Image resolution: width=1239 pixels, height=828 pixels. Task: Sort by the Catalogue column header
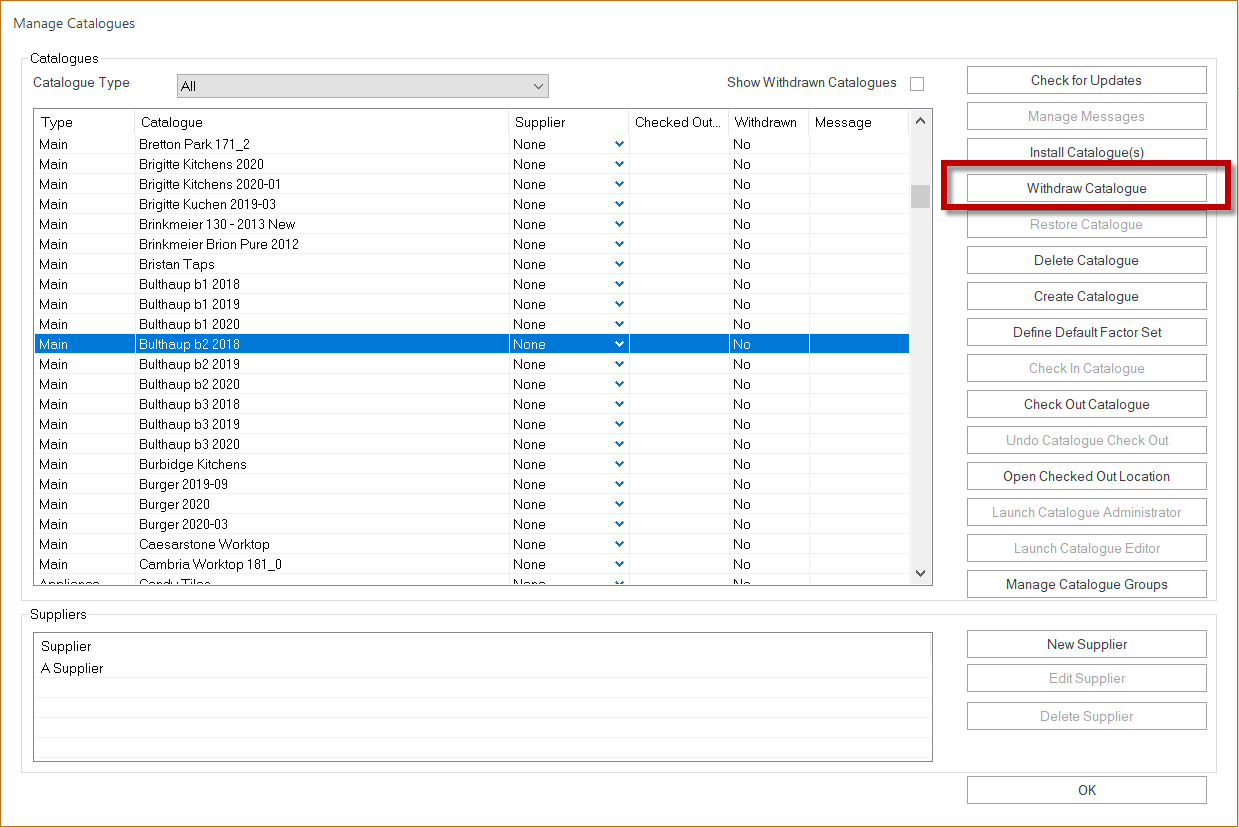pos(322,122)
